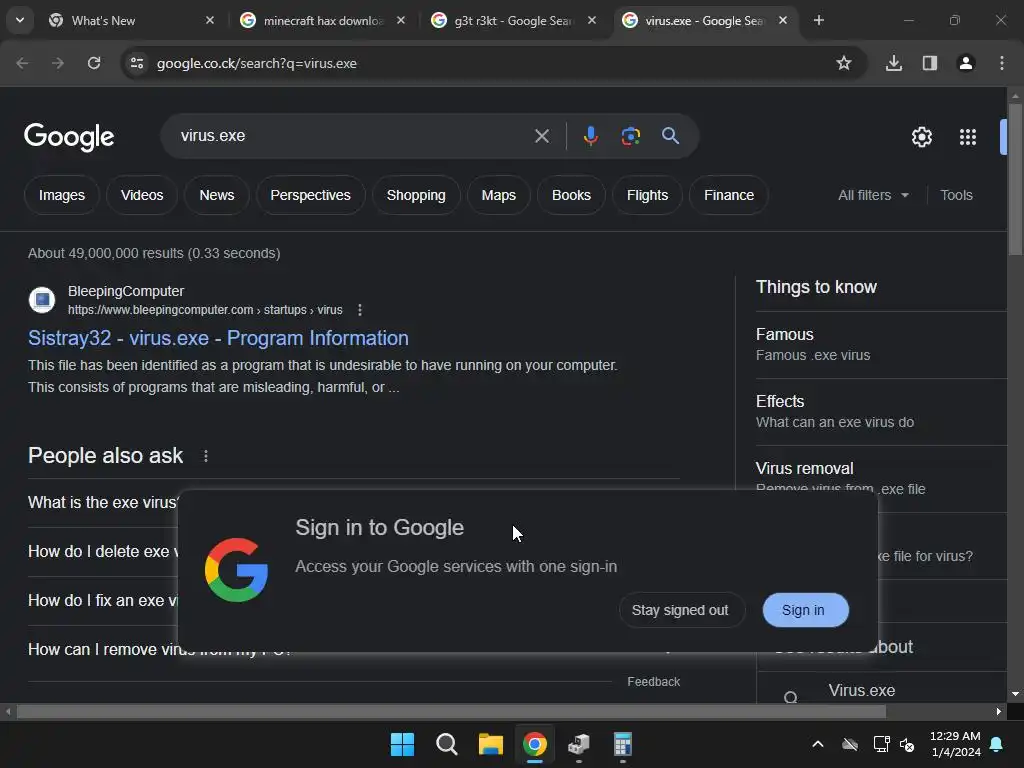Screen dimensions: 1024x768
Task: Switch to the g3t r3kt Google Search tab
Action: (x=513, y=21)
